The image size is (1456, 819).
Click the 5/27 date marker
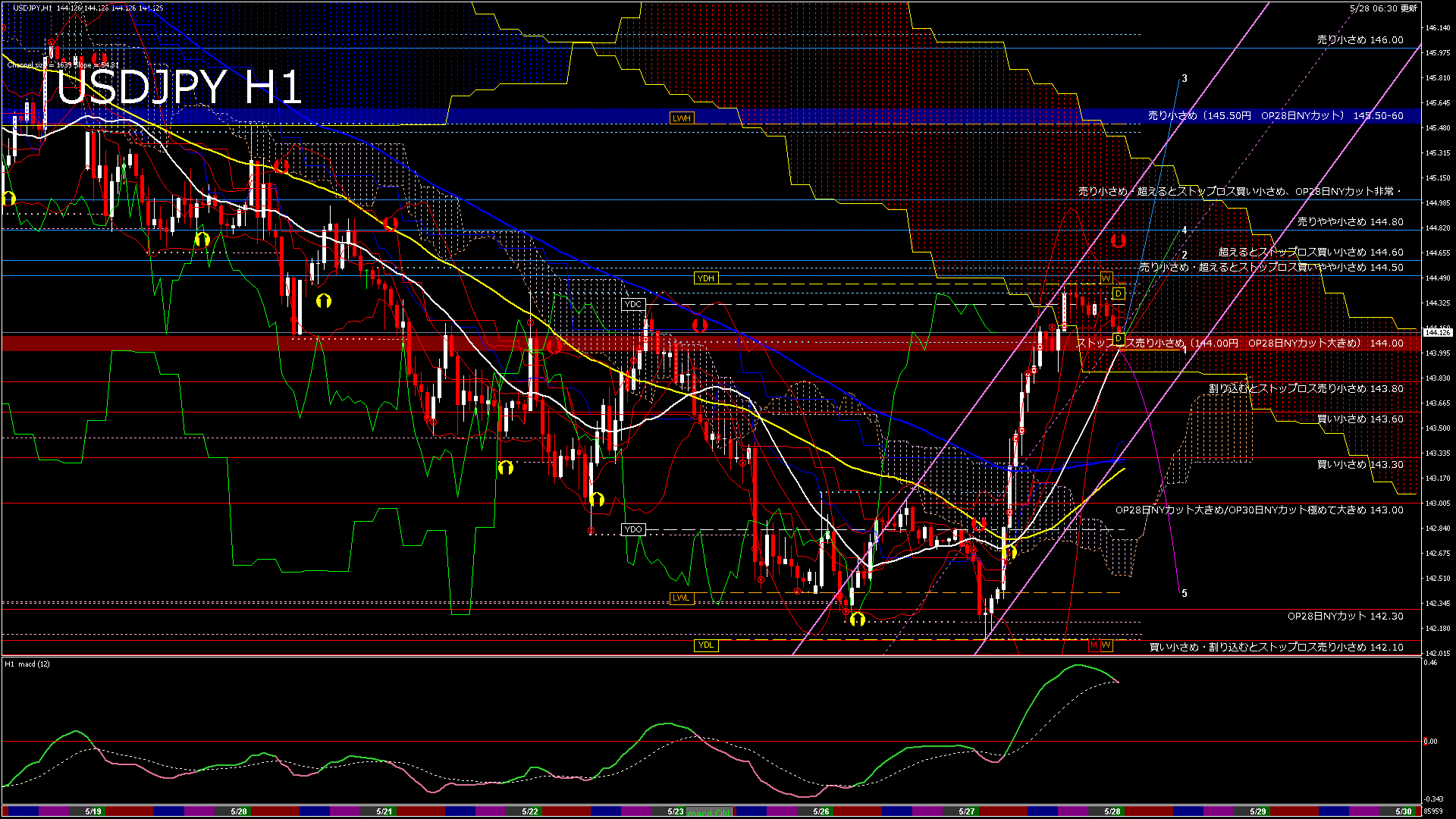coord(967,811)
